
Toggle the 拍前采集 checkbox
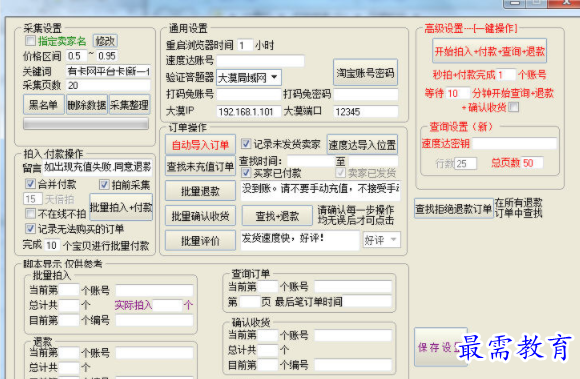(x=104, y=184)
